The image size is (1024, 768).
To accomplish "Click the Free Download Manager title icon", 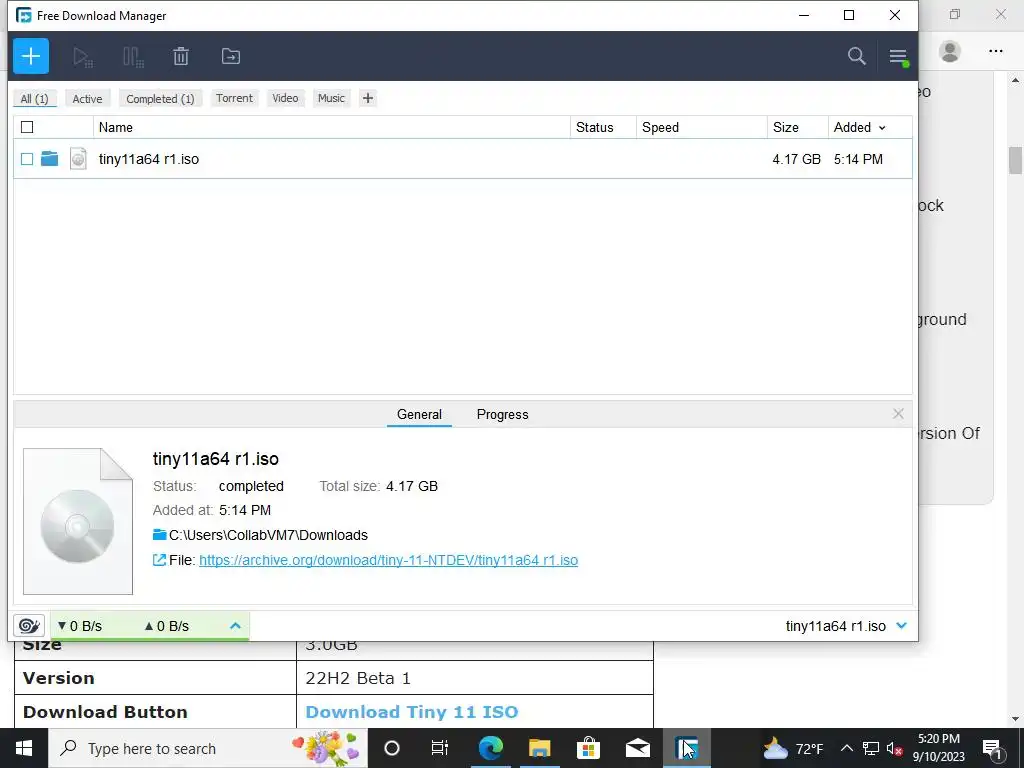I will [x=24, y=15].
